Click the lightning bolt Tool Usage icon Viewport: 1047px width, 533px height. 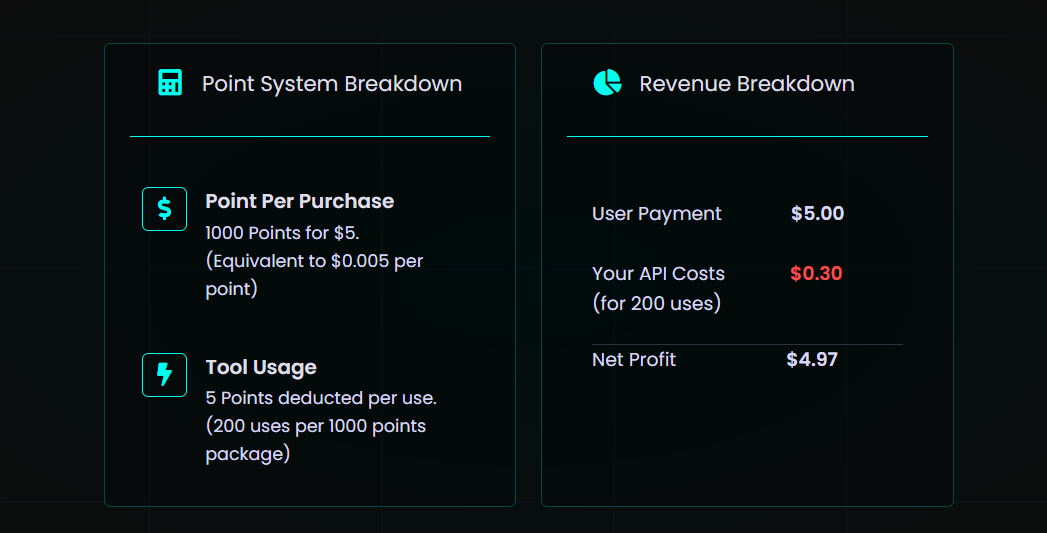pyautogui.click(x=165, y=375)
